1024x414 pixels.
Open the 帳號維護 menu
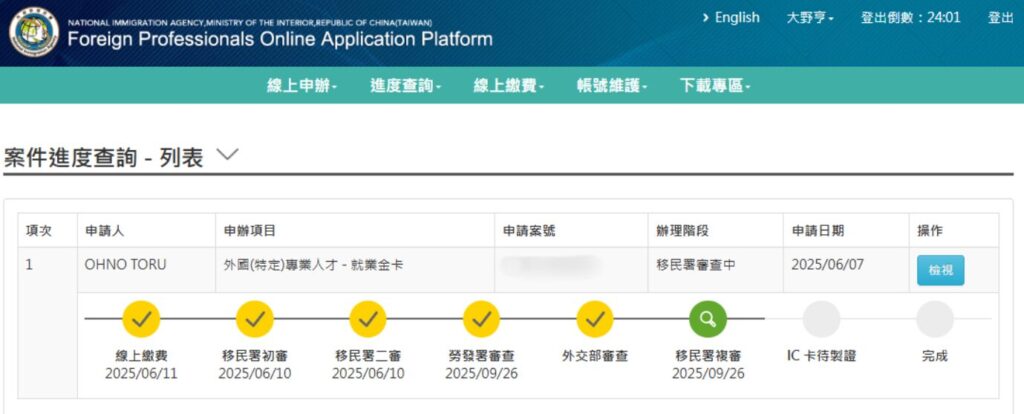coord(612,86)
